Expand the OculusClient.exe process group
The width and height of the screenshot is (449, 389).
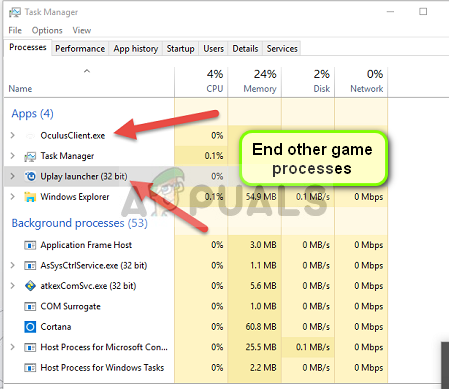13,135
